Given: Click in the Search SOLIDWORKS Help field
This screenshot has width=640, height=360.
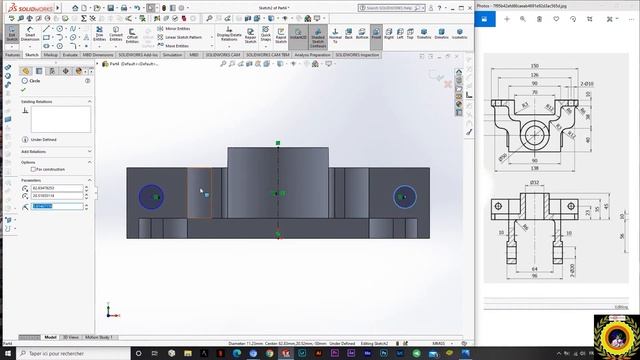Looking at the screenshot, I should click(x=390, y=8).
